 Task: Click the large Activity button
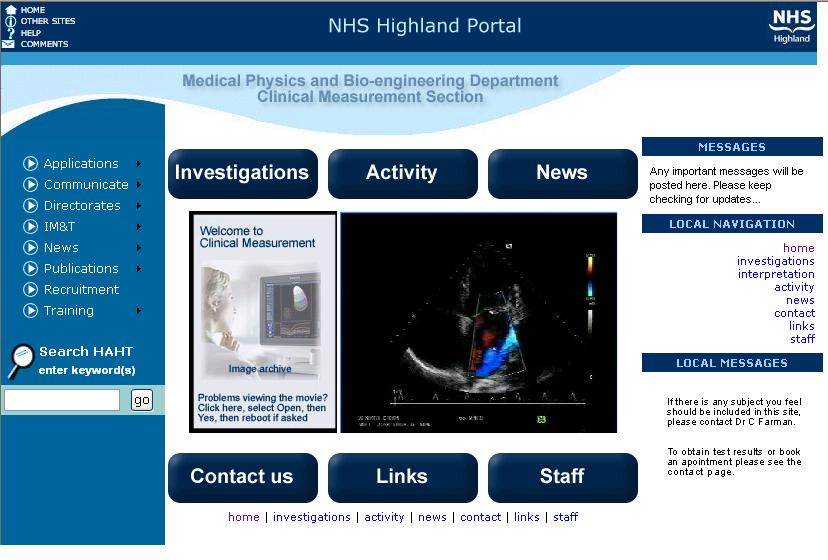403,174
